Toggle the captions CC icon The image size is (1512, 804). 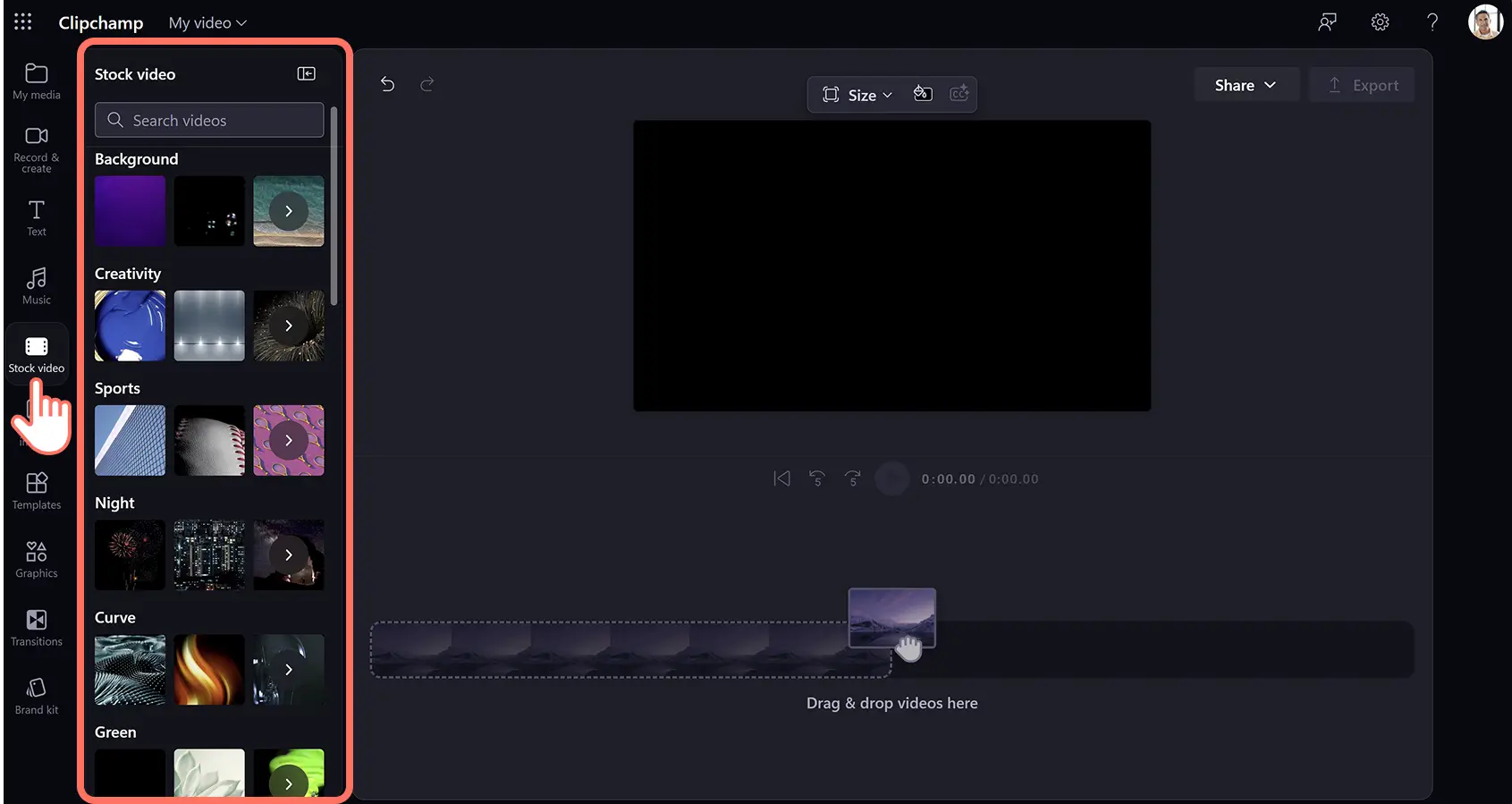click(x=959, y=94)
